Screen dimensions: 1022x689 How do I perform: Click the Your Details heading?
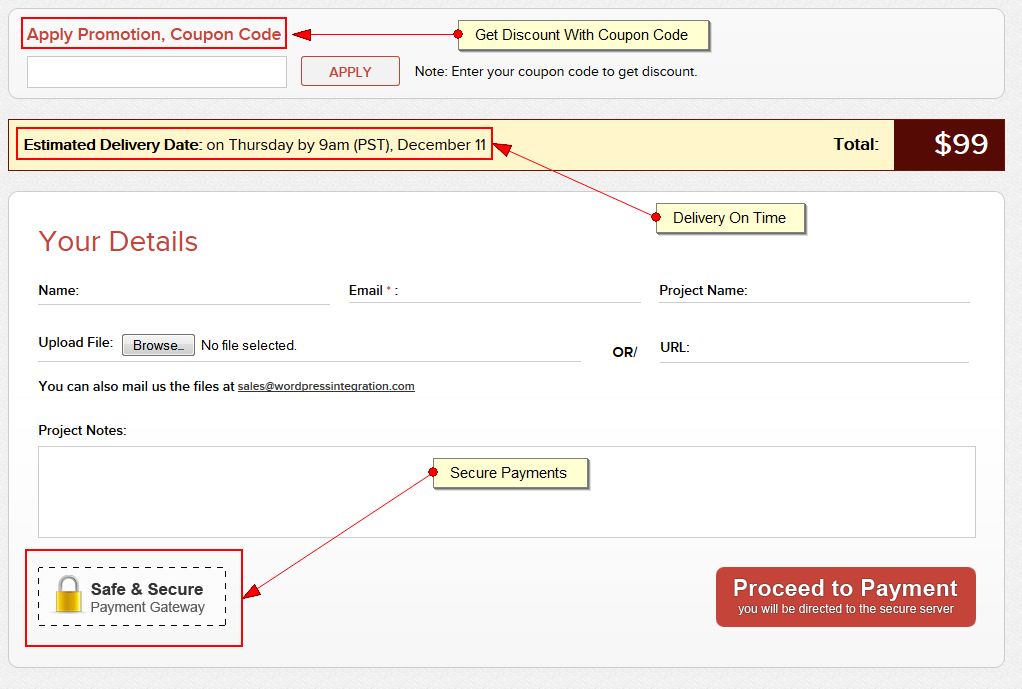coord(118,242)
